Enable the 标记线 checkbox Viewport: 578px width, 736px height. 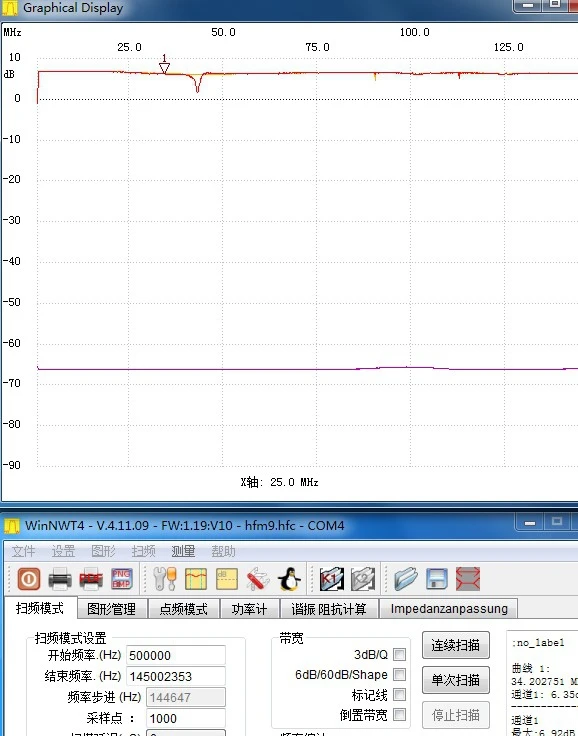(x=400, y=694)
